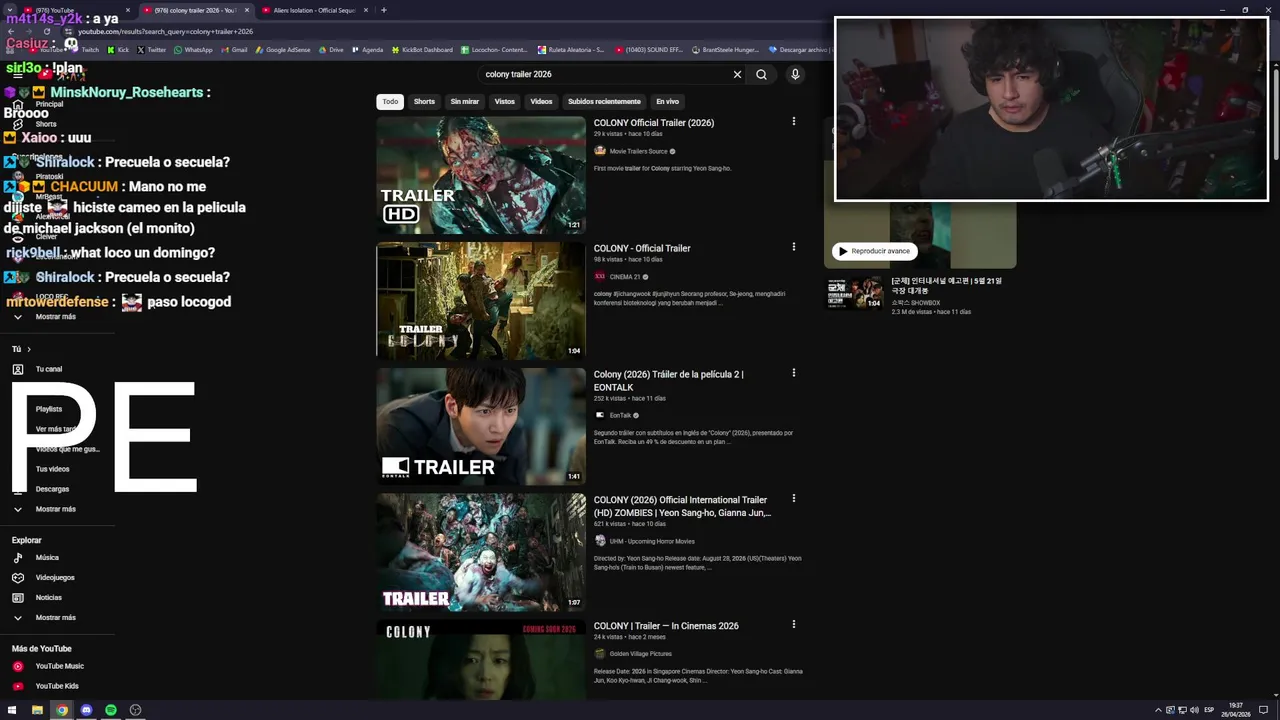Open OBS Studio from the taskbar
Viewport: 1280px width, 720px height.
[x=135, y=710]
